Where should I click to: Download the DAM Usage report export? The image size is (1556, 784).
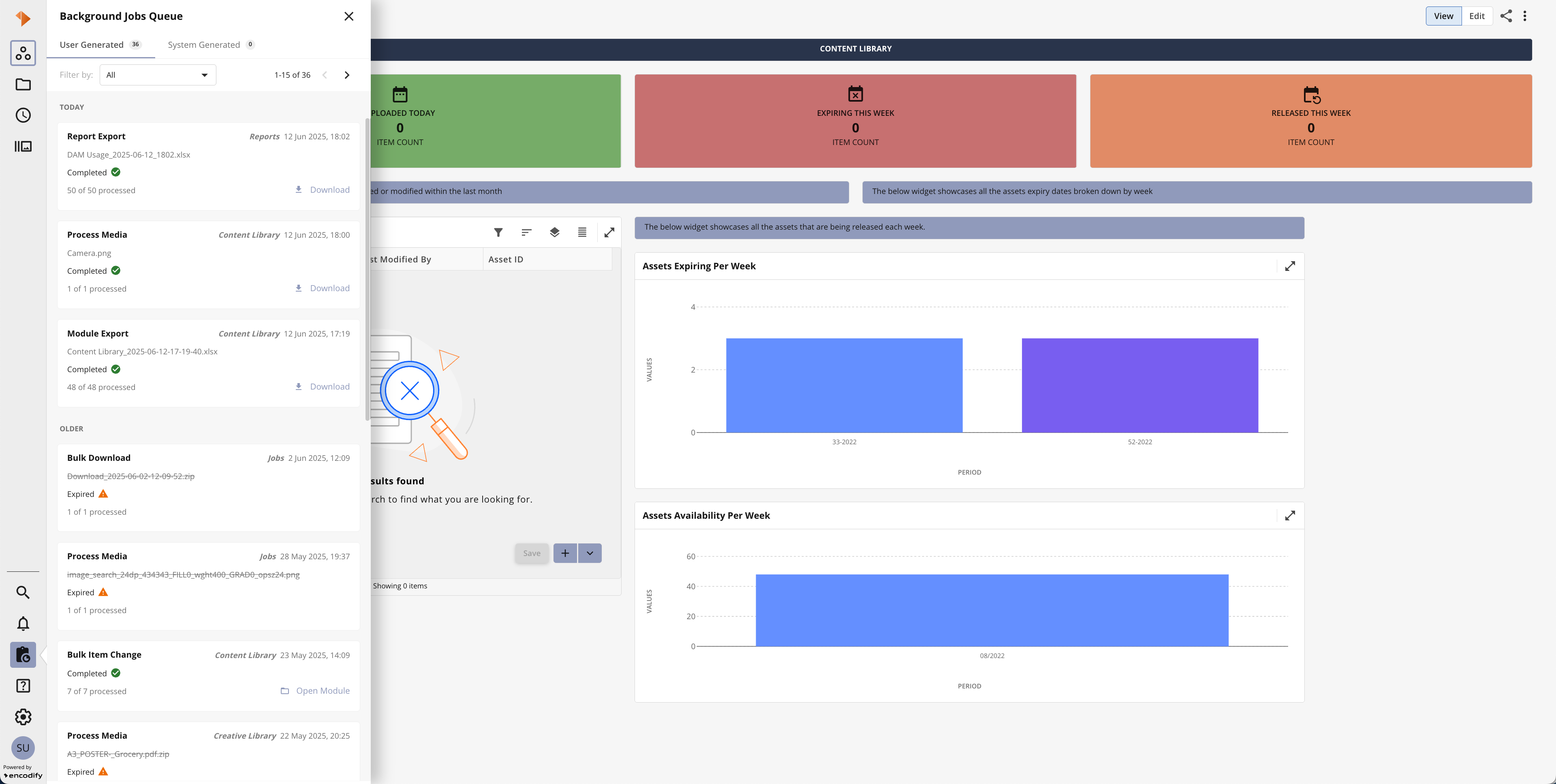(322, 190)
